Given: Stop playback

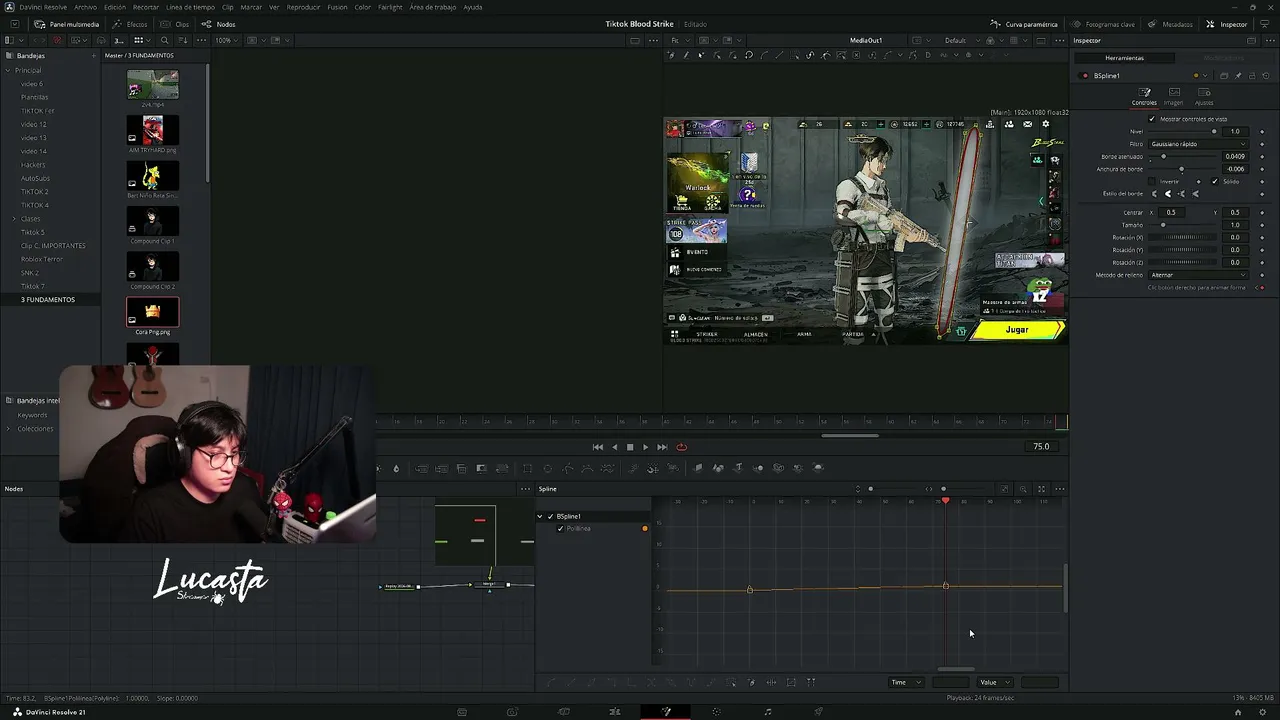Looking at the screenshot, I should coord(630,447).
